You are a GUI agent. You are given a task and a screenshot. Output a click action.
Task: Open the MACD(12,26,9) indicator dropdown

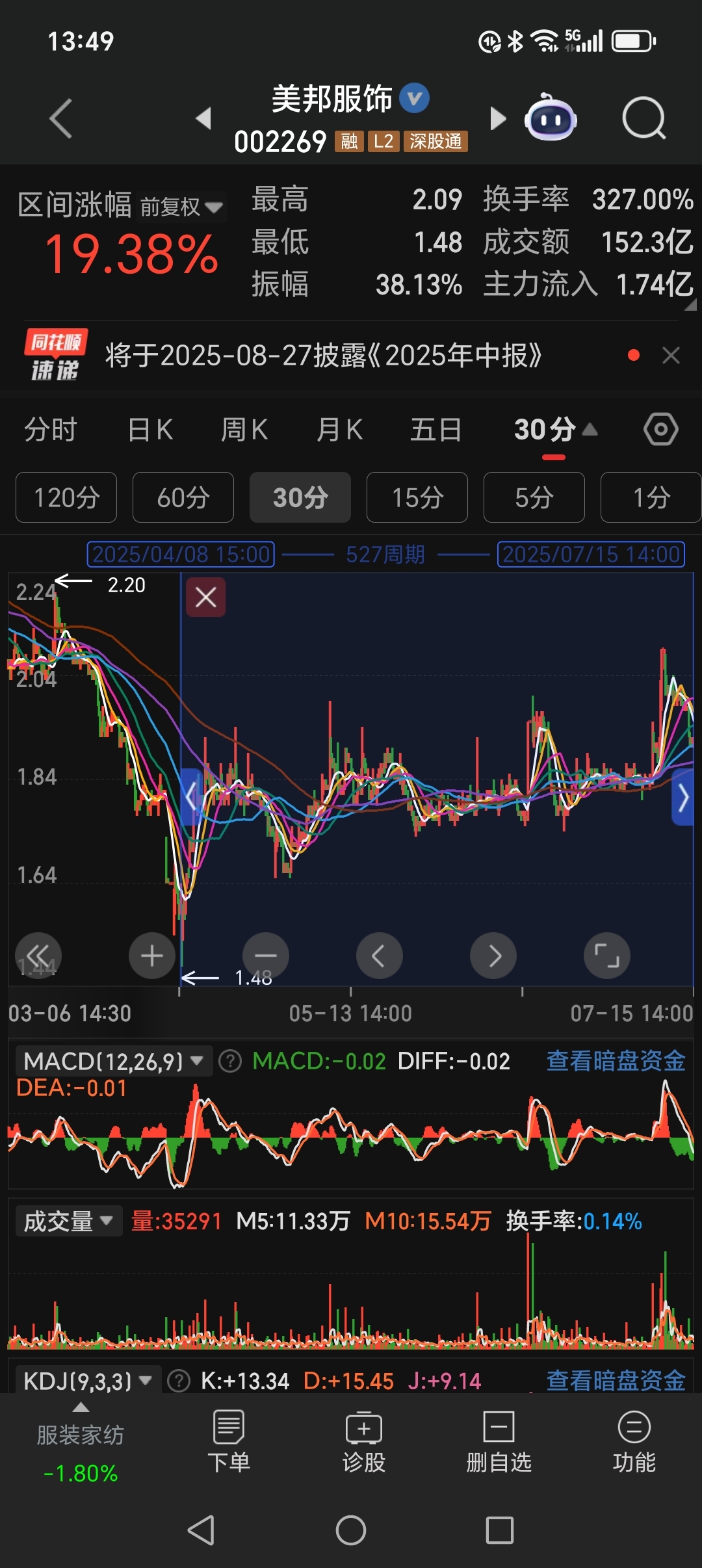click(113, 1061)
